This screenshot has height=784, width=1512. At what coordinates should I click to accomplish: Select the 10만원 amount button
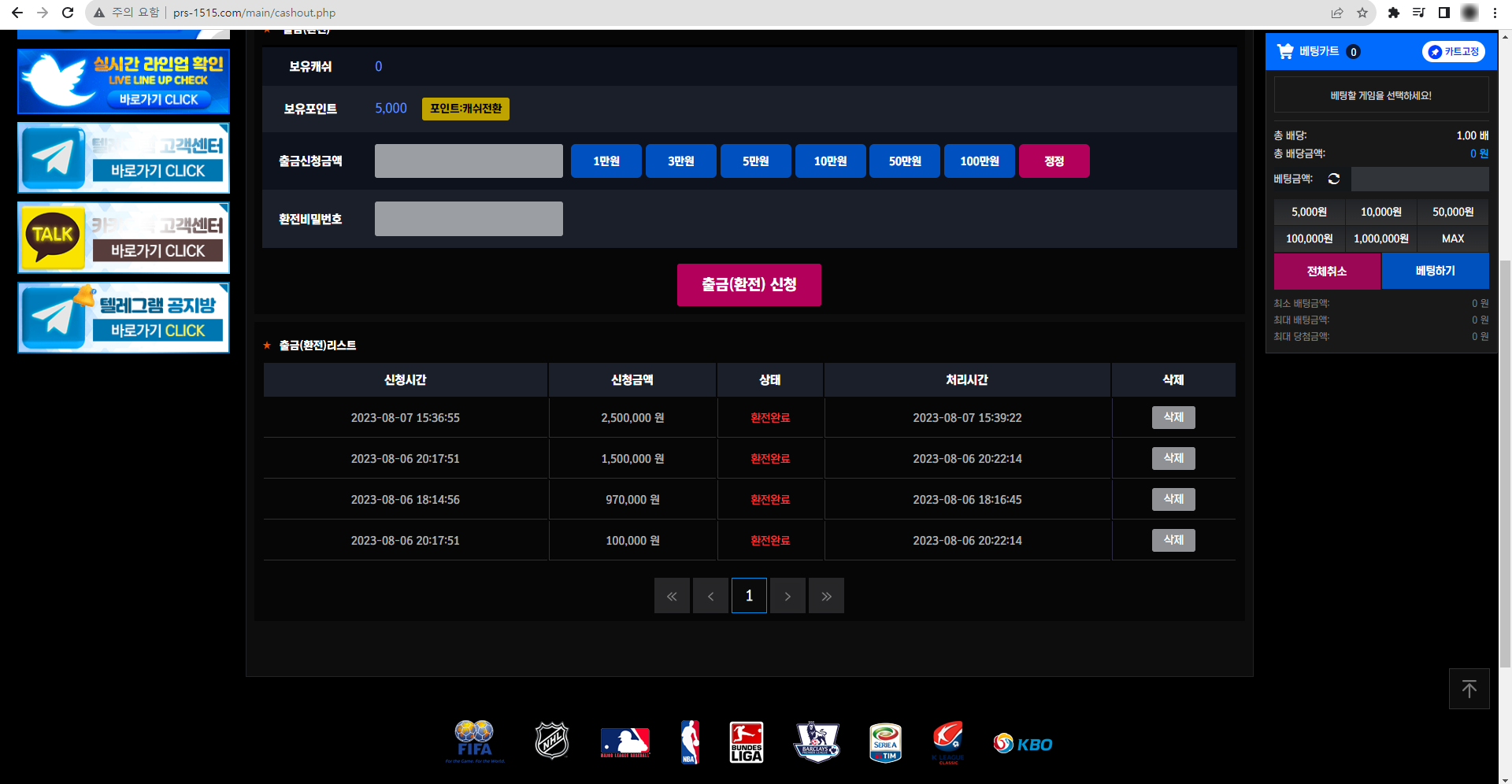click(831, 161)
